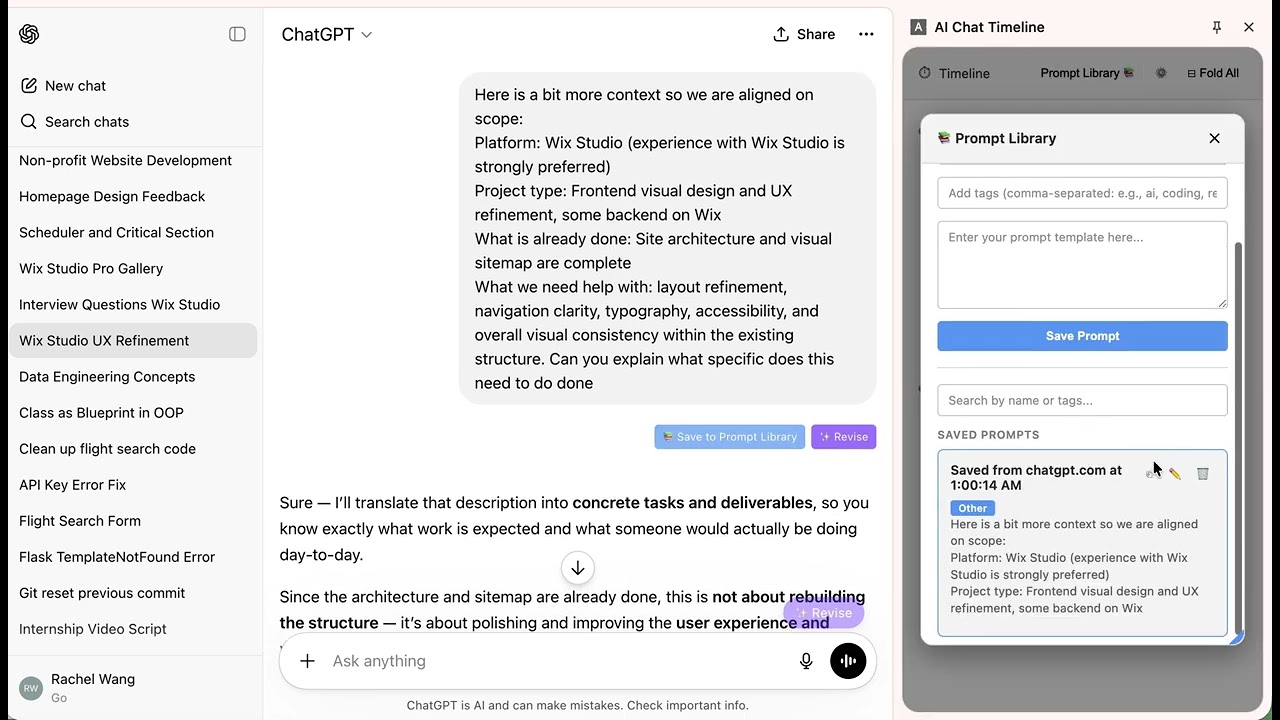Click the Share button
Screen dimensions: 1280x720
pyautogui.click(x=804, y=34)
